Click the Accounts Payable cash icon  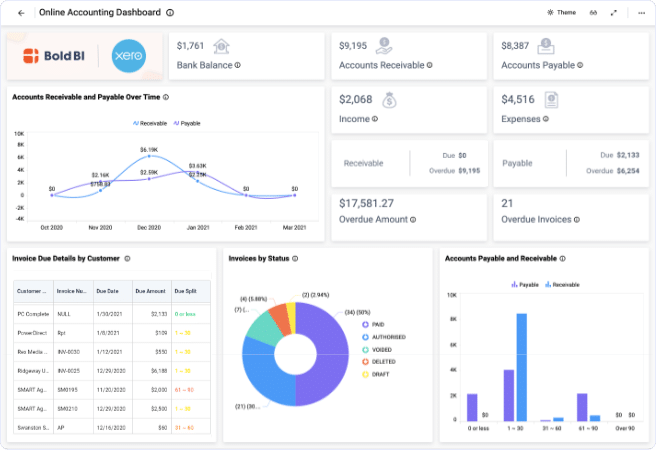tap(546, 46)
